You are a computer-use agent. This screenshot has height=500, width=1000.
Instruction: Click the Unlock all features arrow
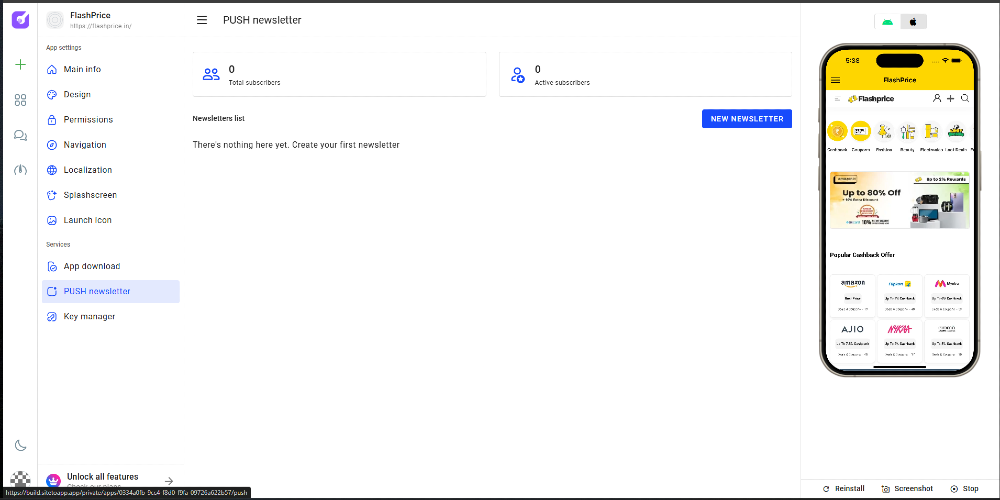[169, 481]
